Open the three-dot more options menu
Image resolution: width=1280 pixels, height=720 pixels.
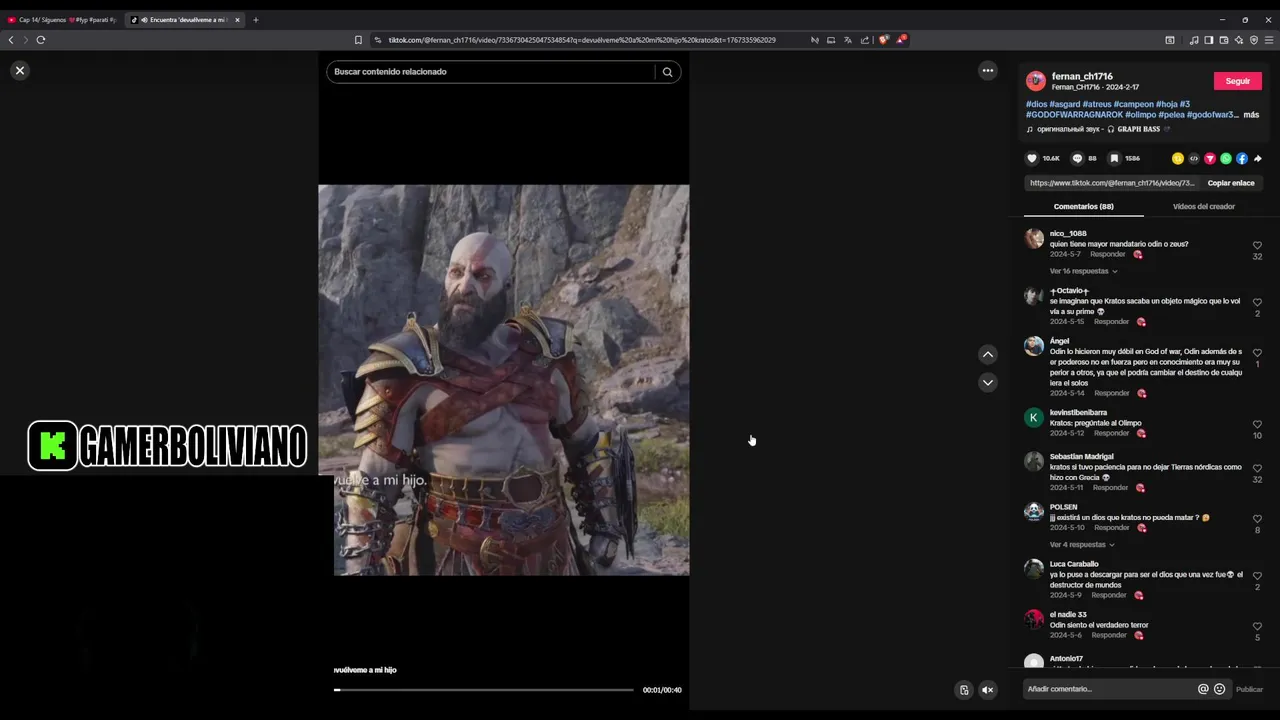[x=988, y=70]
